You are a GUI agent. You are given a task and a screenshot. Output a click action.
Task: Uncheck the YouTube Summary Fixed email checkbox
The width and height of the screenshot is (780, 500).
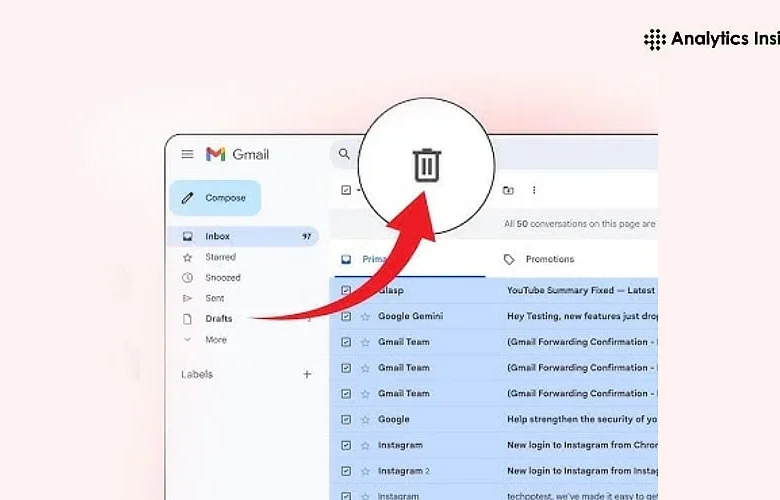pos(346,290)
